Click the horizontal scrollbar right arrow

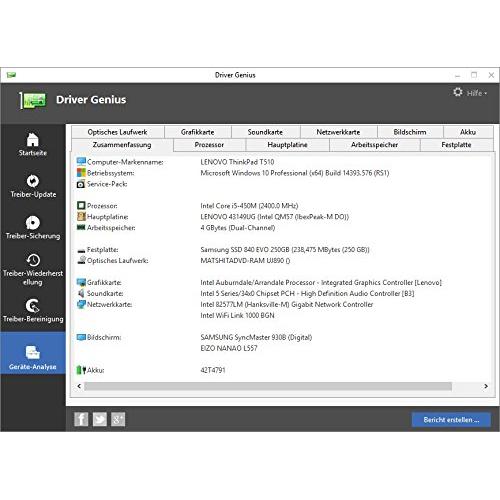(486, 386)
